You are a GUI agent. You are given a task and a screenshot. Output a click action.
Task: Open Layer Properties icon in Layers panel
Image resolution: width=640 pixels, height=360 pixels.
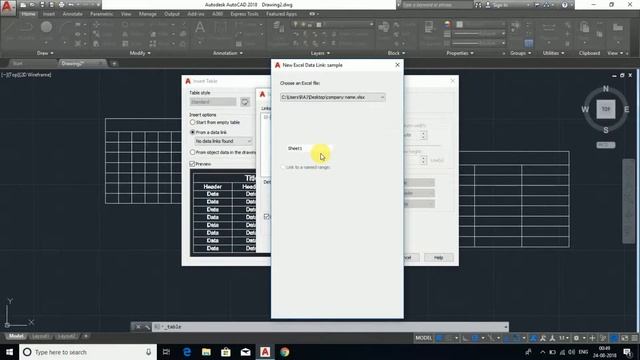pyautogui.click(x=279, y=27)
